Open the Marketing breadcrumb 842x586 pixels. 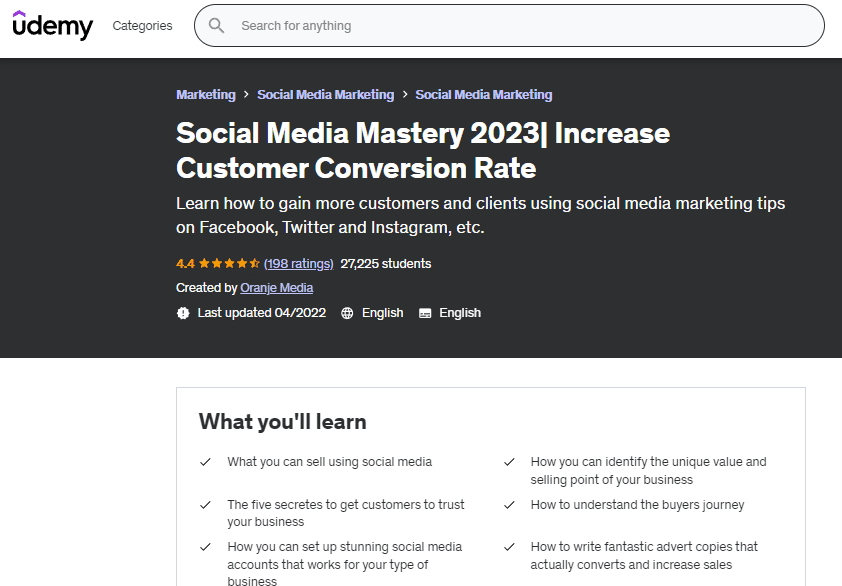(x=206, y=95)
